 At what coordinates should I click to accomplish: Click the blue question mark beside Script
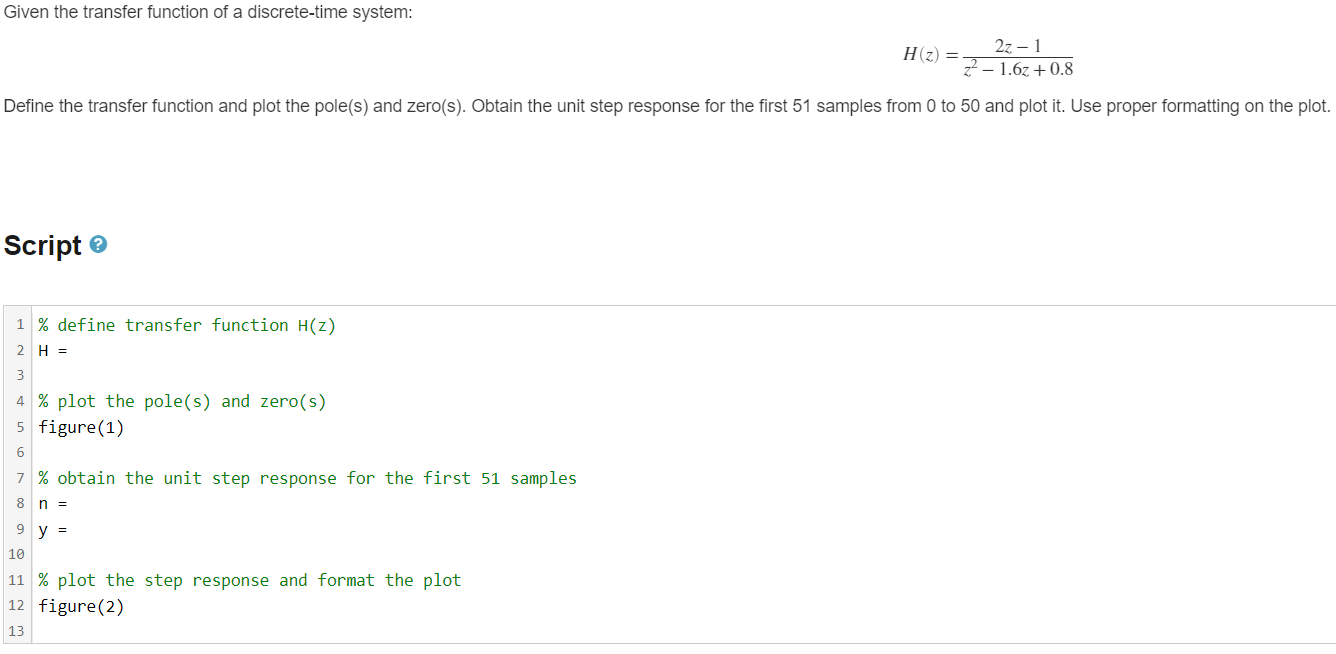click(x=96, y=243)
